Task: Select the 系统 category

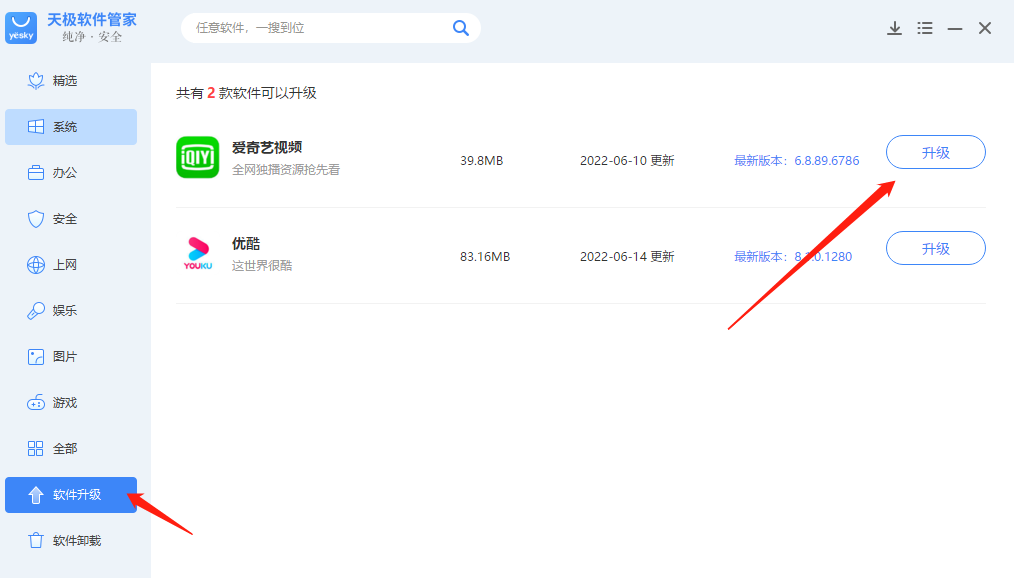Action: (71, 127)
